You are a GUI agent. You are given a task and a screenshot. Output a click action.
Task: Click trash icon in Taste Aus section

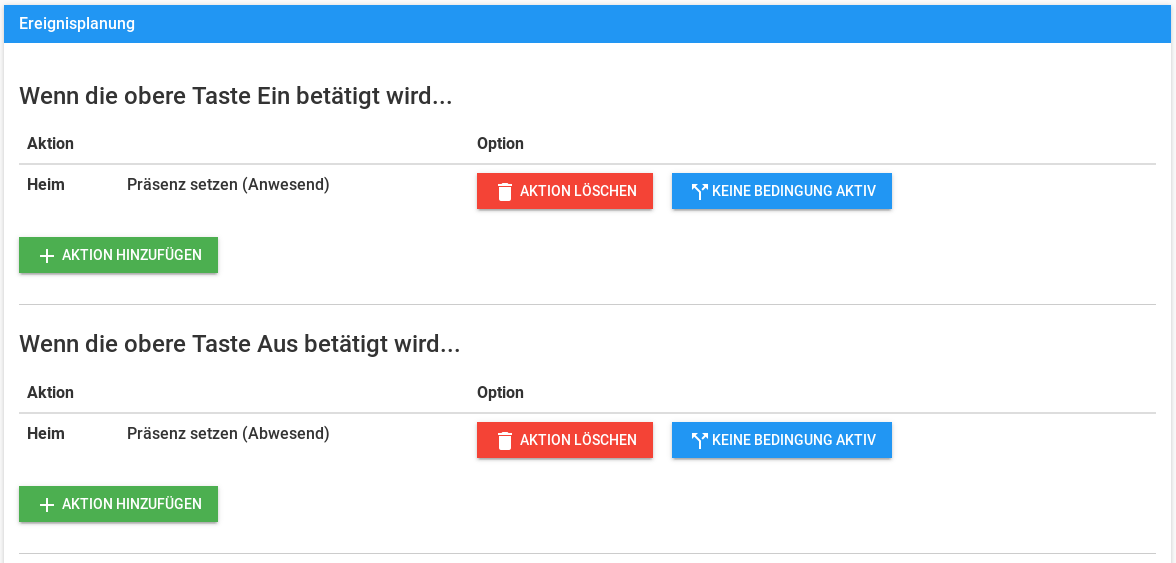tap(505, 440)
